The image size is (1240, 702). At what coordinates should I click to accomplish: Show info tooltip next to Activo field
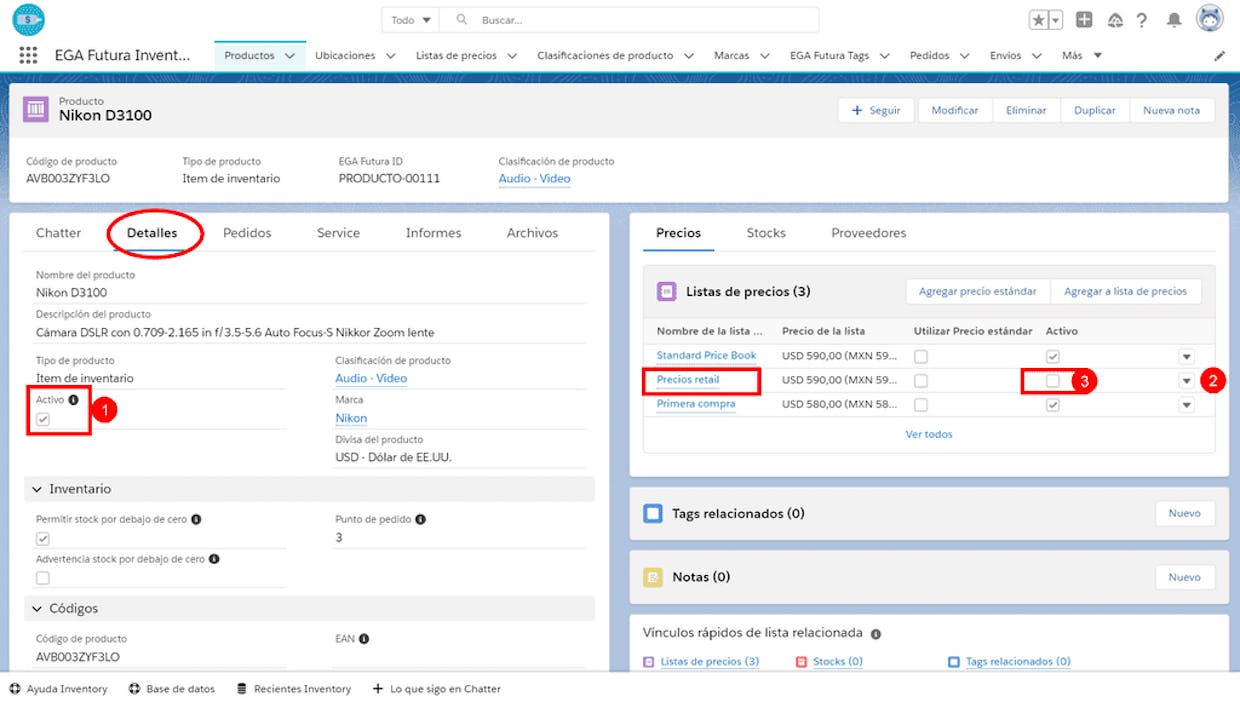click(74, 400)
